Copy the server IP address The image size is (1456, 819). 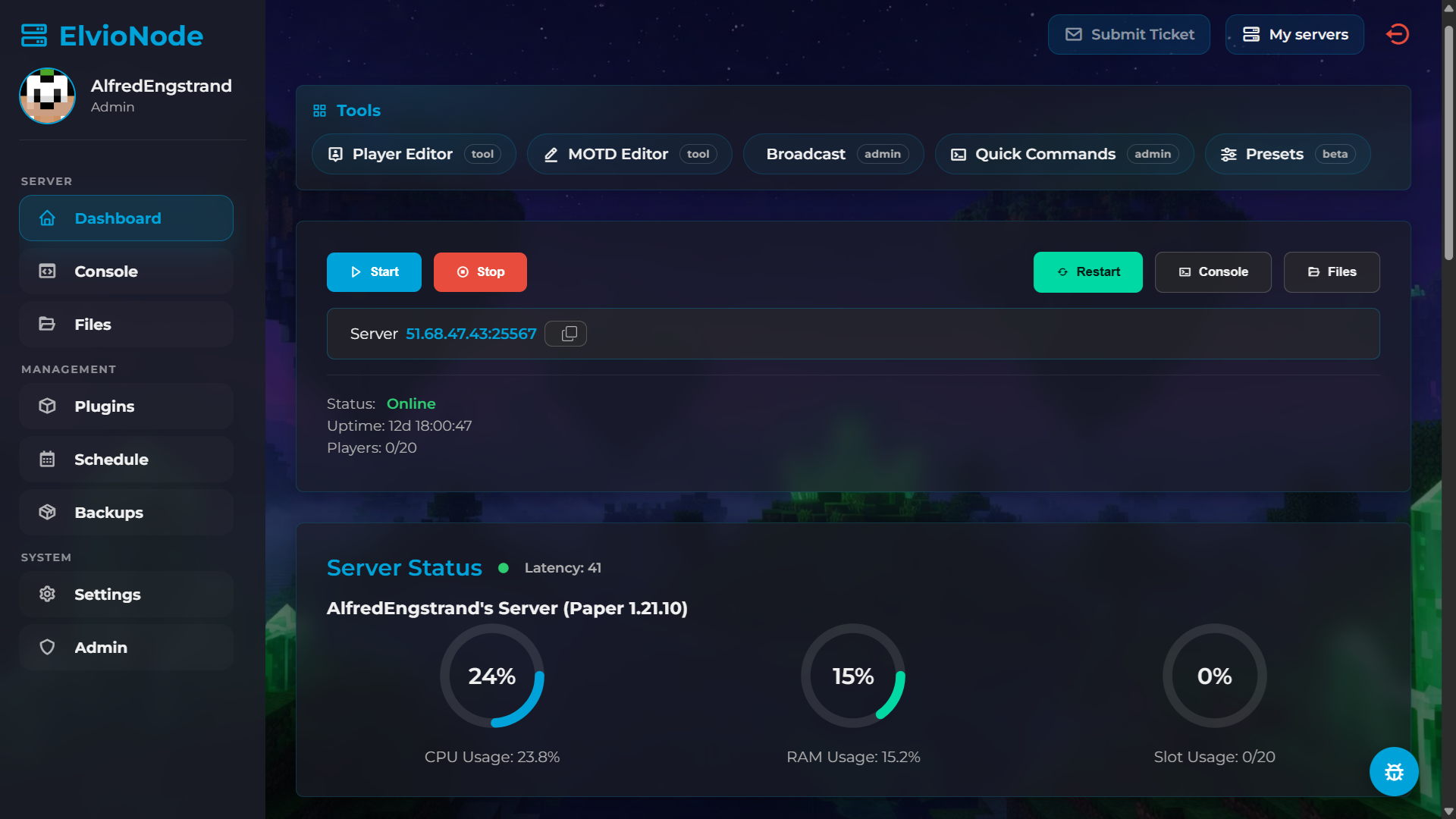click(x=566, y=333)
